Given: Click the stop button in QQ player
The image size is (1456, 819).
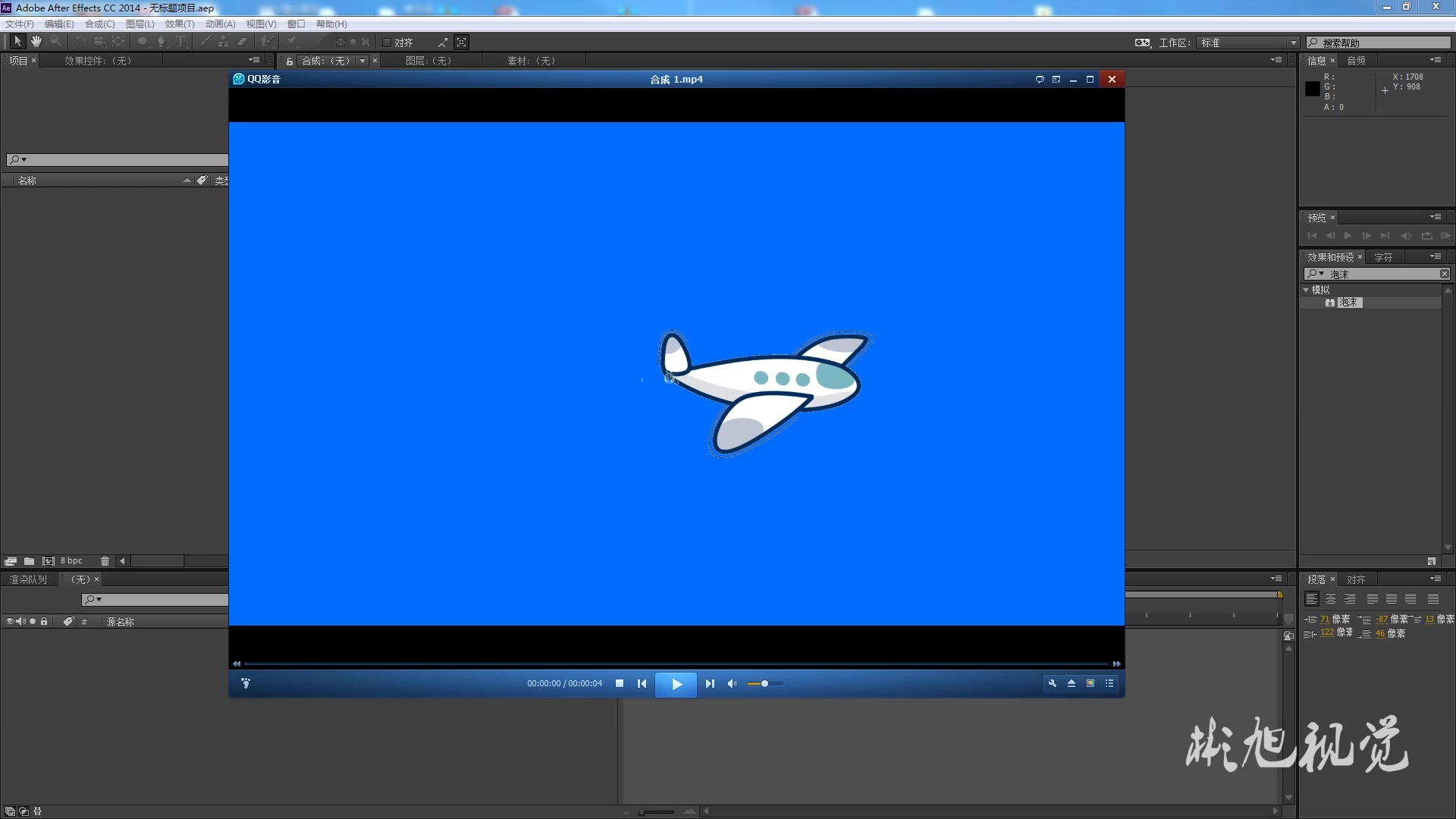Looking at the screenshot, I should tap(620, 683).
